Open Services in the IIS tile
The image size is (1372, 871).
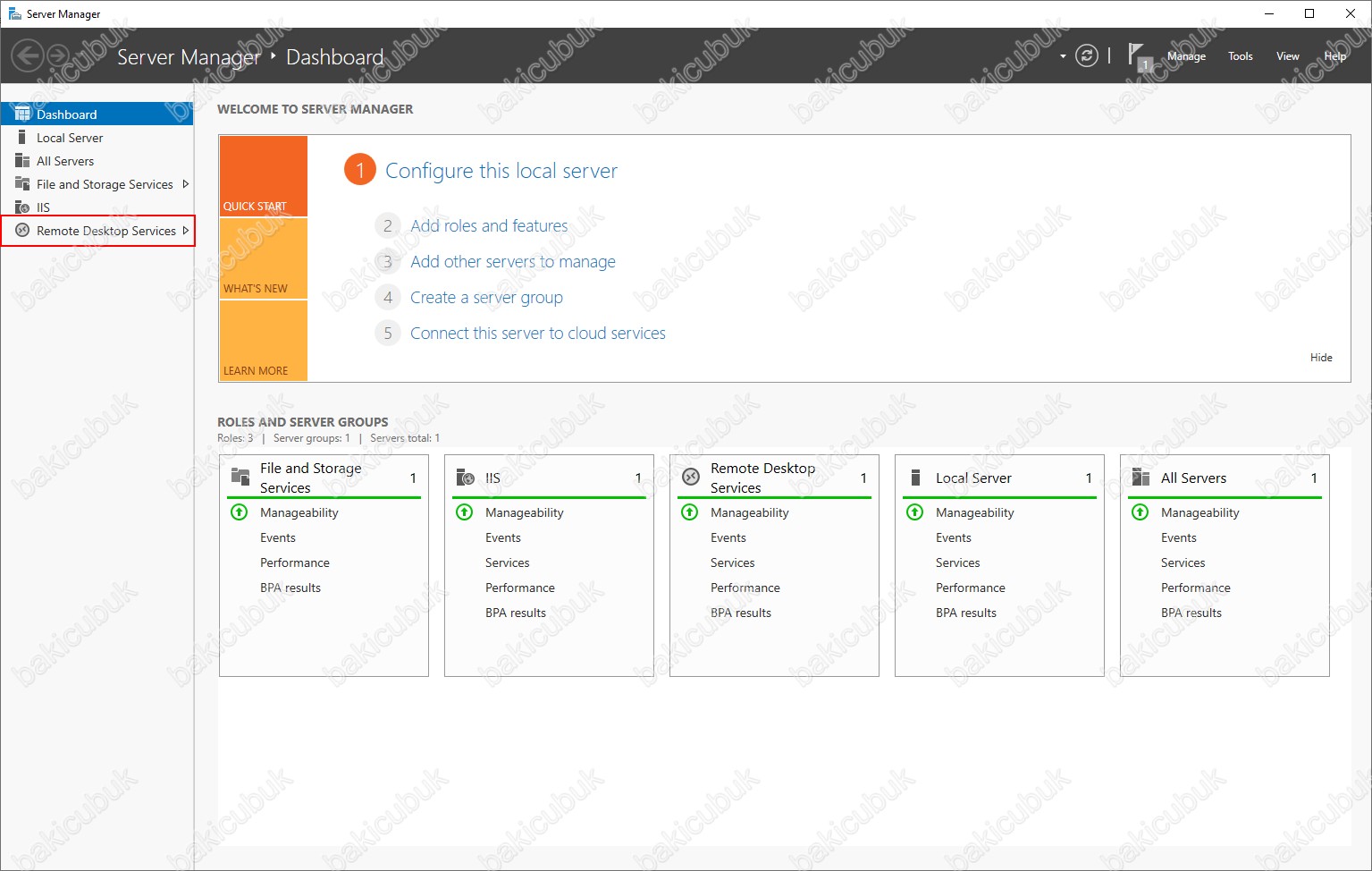pyautogui.click(x=508, y=562)
